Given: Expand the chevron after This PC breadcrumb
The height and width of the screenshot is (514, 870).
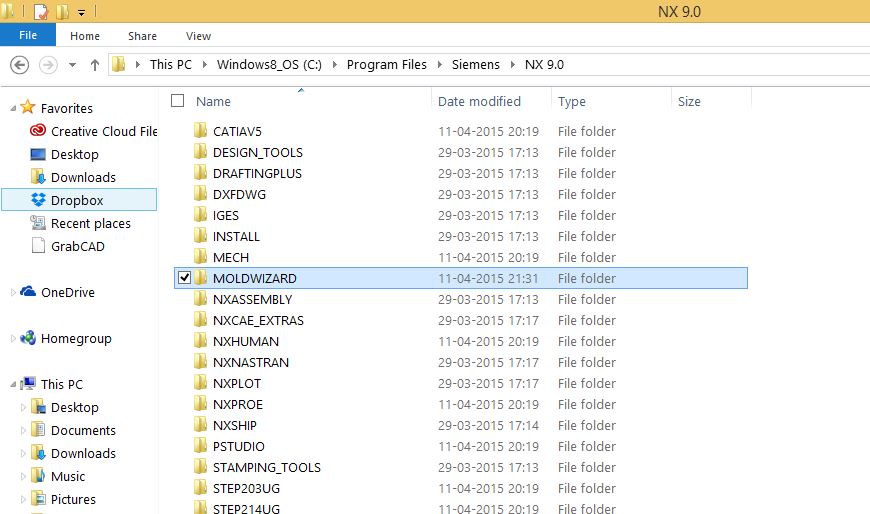Looking at the screenshot, I should (205, 64).
